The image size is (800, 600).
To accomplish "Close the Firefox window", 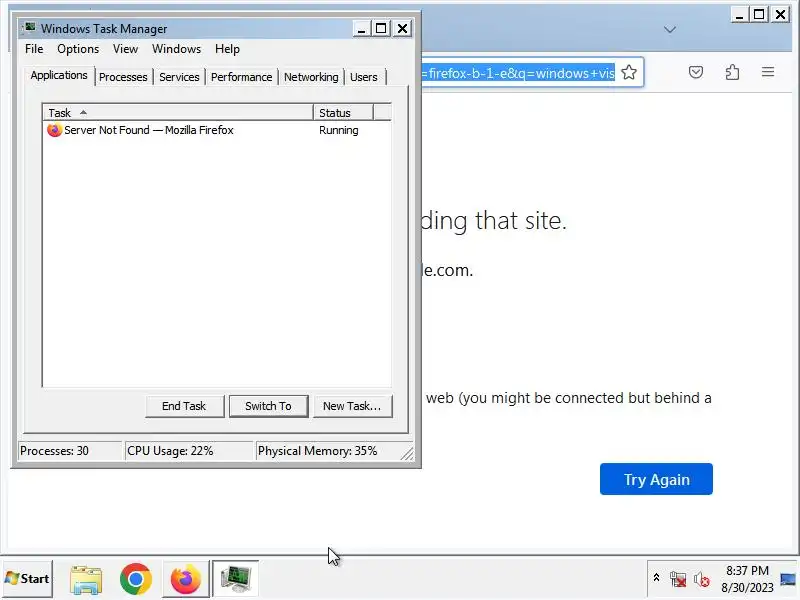I will (781, 14).
